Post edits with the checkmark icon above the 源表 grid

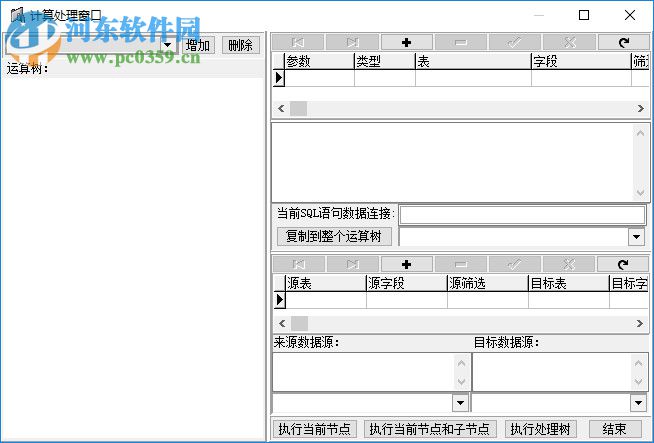[x=515, y=264]
